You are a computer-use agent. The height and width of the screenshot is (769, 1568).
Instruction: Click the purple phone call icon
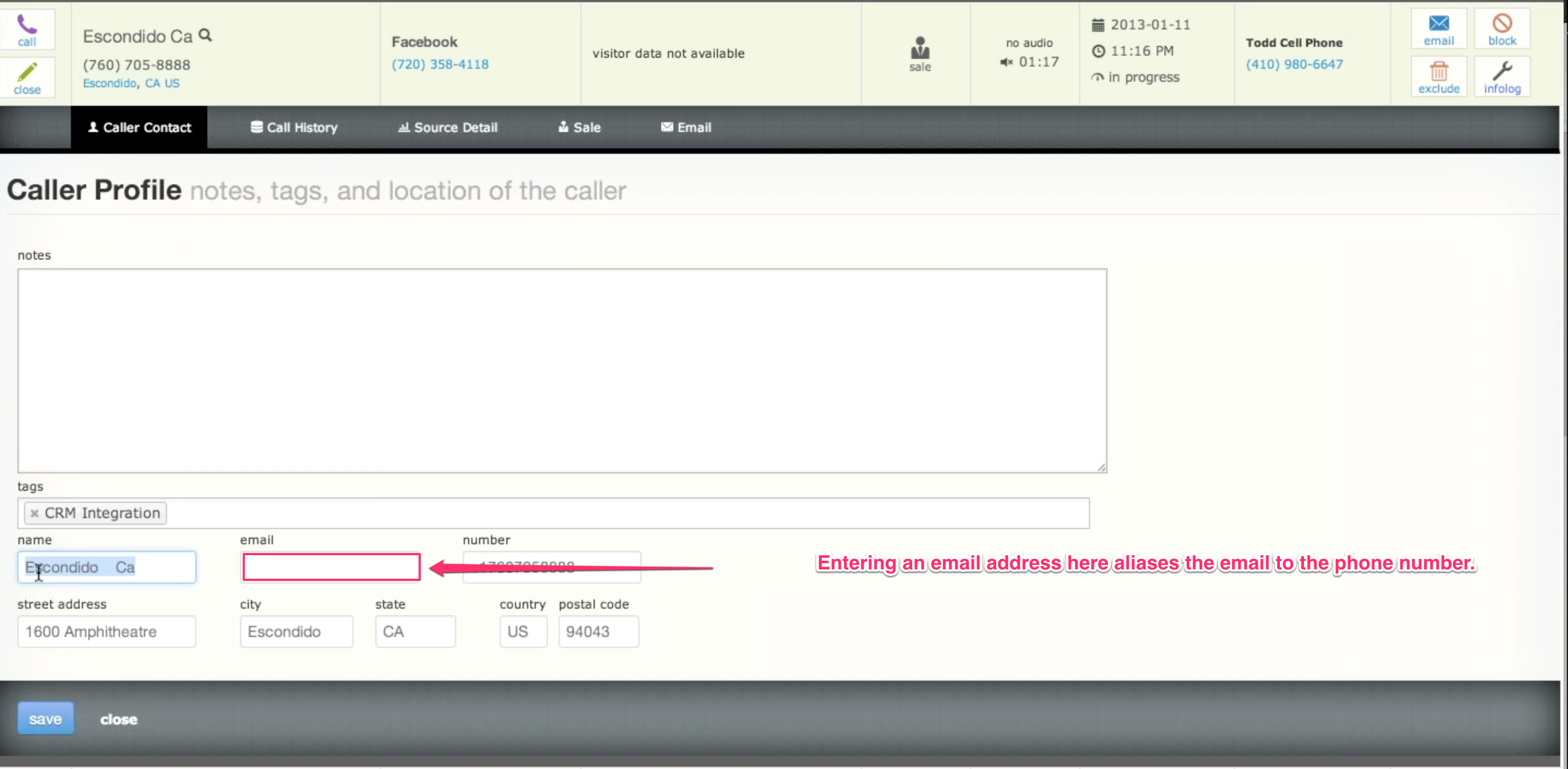point(27,26)
